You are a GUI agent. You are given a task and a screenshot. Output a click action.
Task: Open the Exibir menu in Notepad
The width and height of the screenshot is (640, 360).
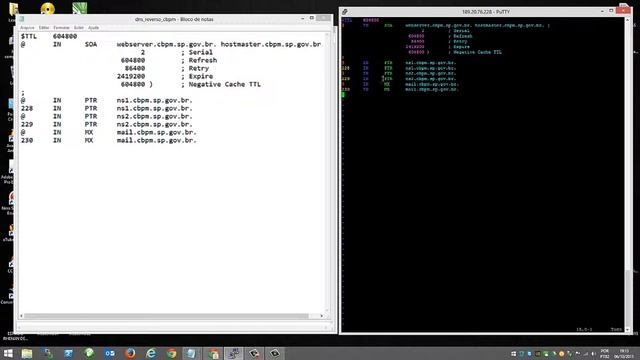coord(79,28)
